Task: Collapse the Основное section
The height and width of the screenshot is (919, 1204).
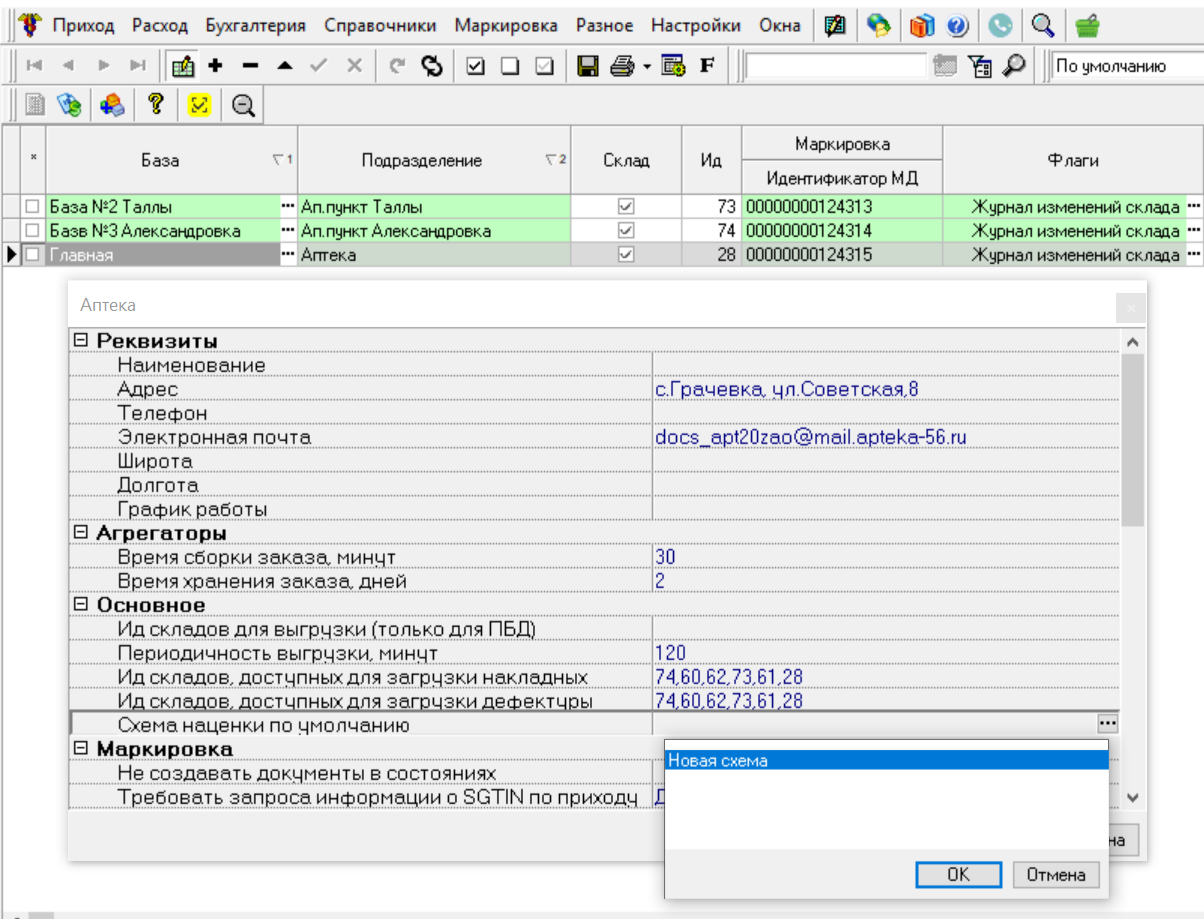Action: click(81, 605)
